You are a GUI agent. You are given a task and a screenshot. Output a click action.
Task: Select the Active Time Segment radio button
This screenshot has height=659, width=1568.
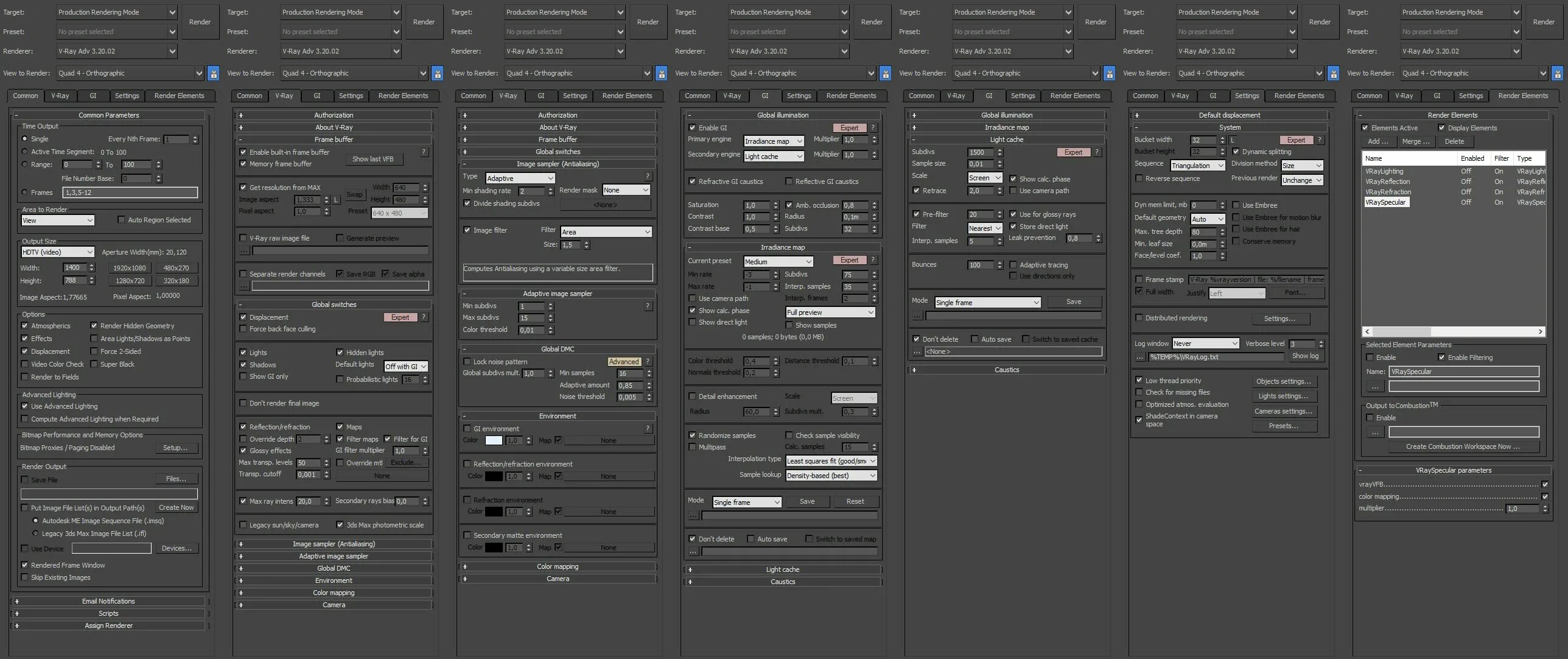[x=25, y=152]
